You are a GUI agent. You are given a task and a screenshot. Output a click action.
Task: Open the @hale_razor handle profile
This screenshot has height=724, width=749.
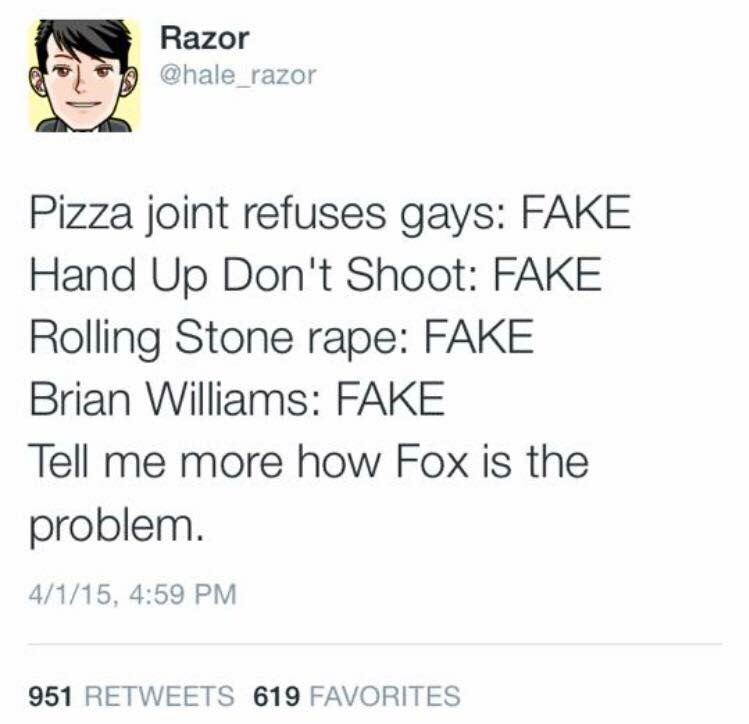click(238, 75)
